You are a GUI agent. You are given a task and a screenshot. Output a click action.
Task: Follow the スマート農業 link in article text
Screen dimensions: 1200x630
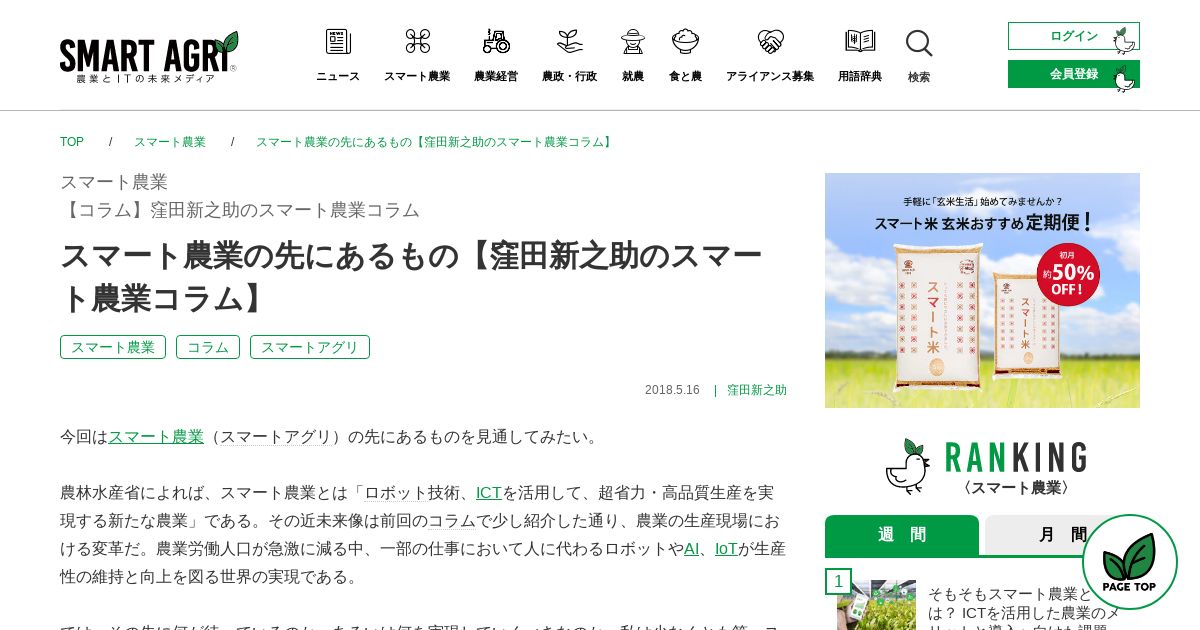point(156,437)
